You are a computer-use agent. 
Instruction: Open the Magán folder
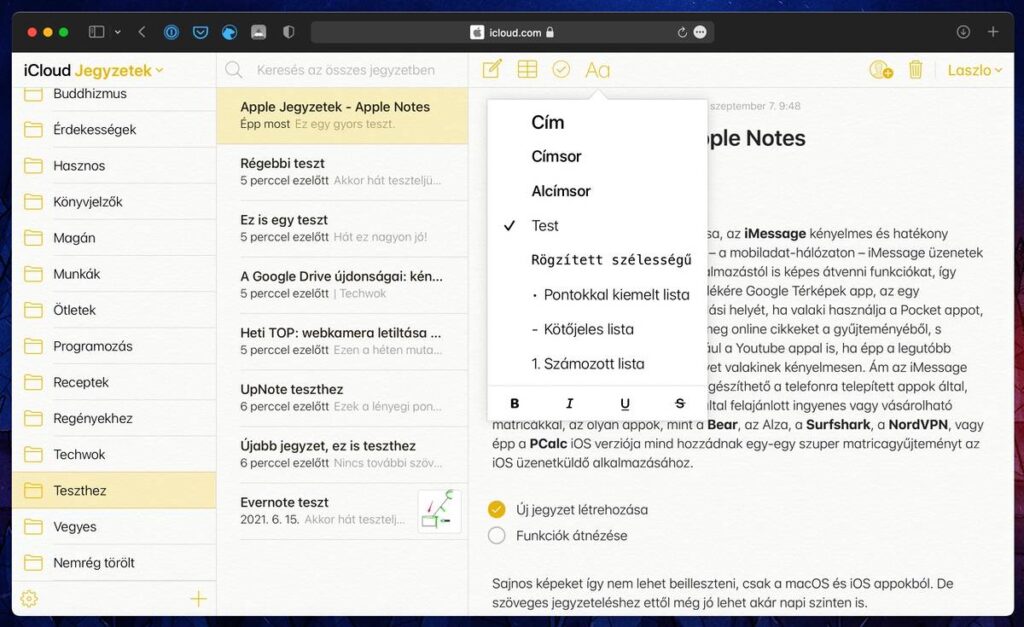click(x=114, y=238)
